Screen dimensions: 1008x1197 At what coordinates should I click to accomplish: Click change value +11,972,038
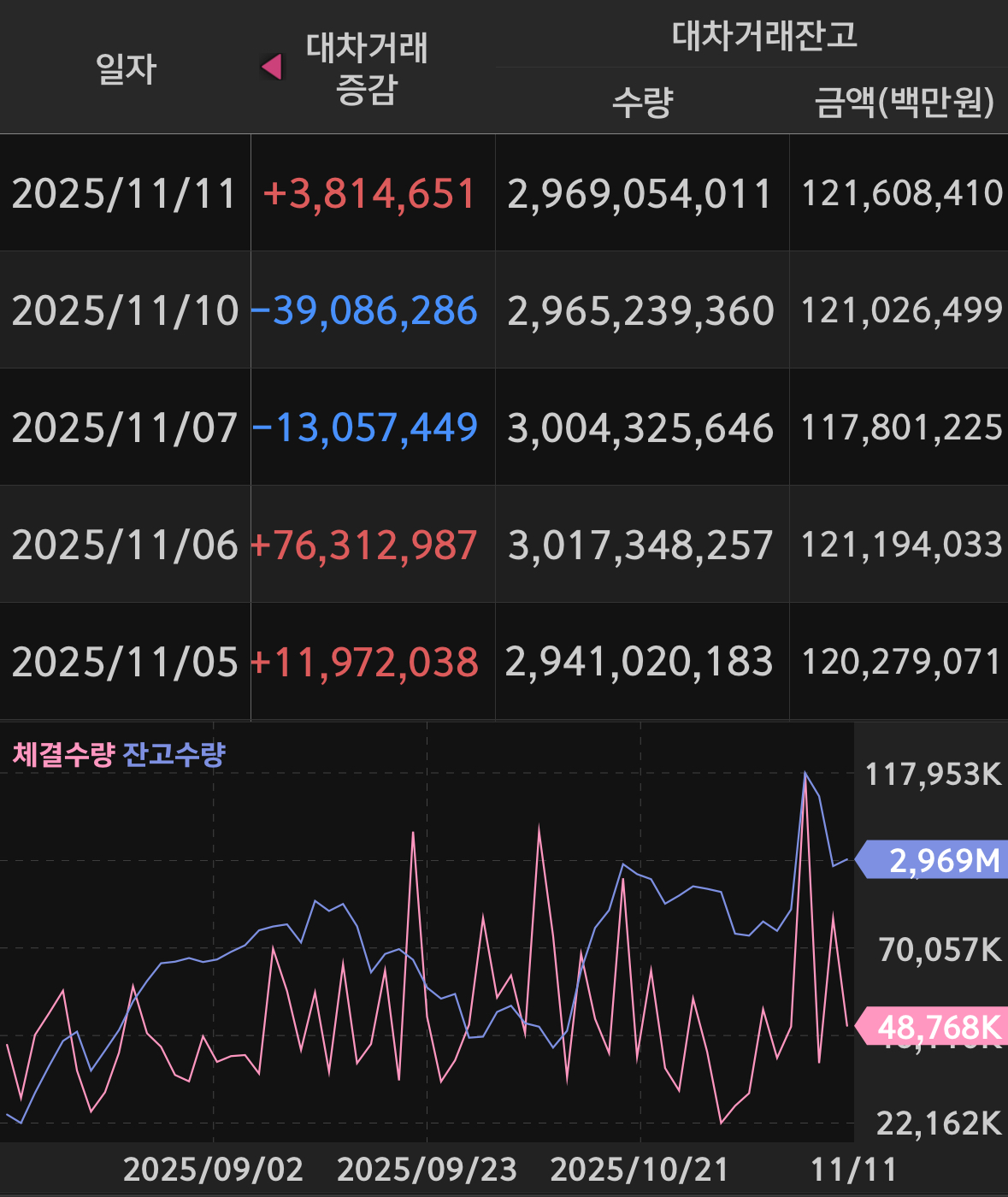tap(364, 663)
